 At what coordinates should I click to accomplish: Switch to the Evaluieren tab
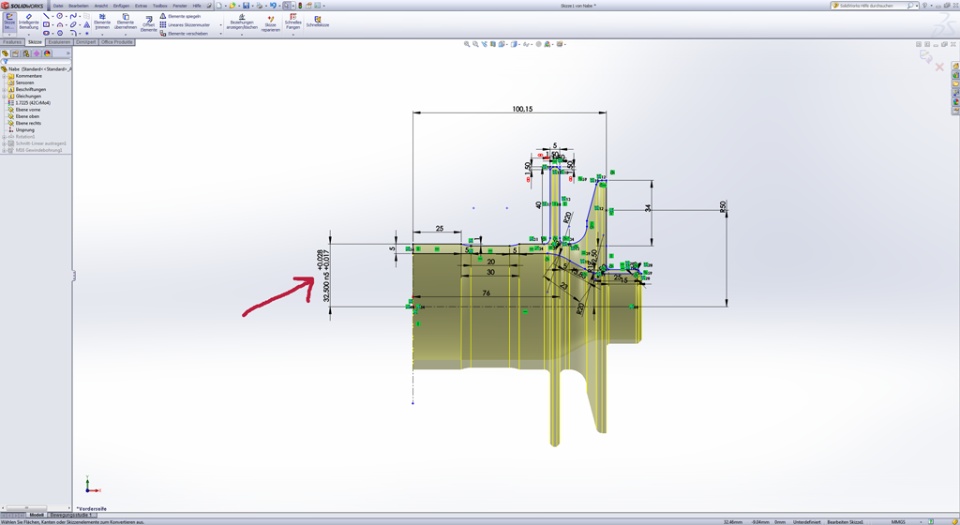click(x=59, y=42)
